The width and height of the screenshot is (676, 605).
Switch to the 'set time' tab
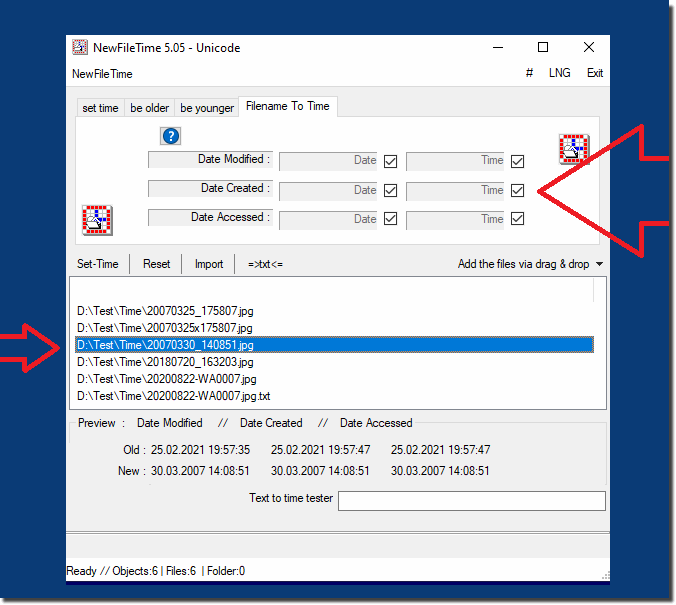coord(100,108)
